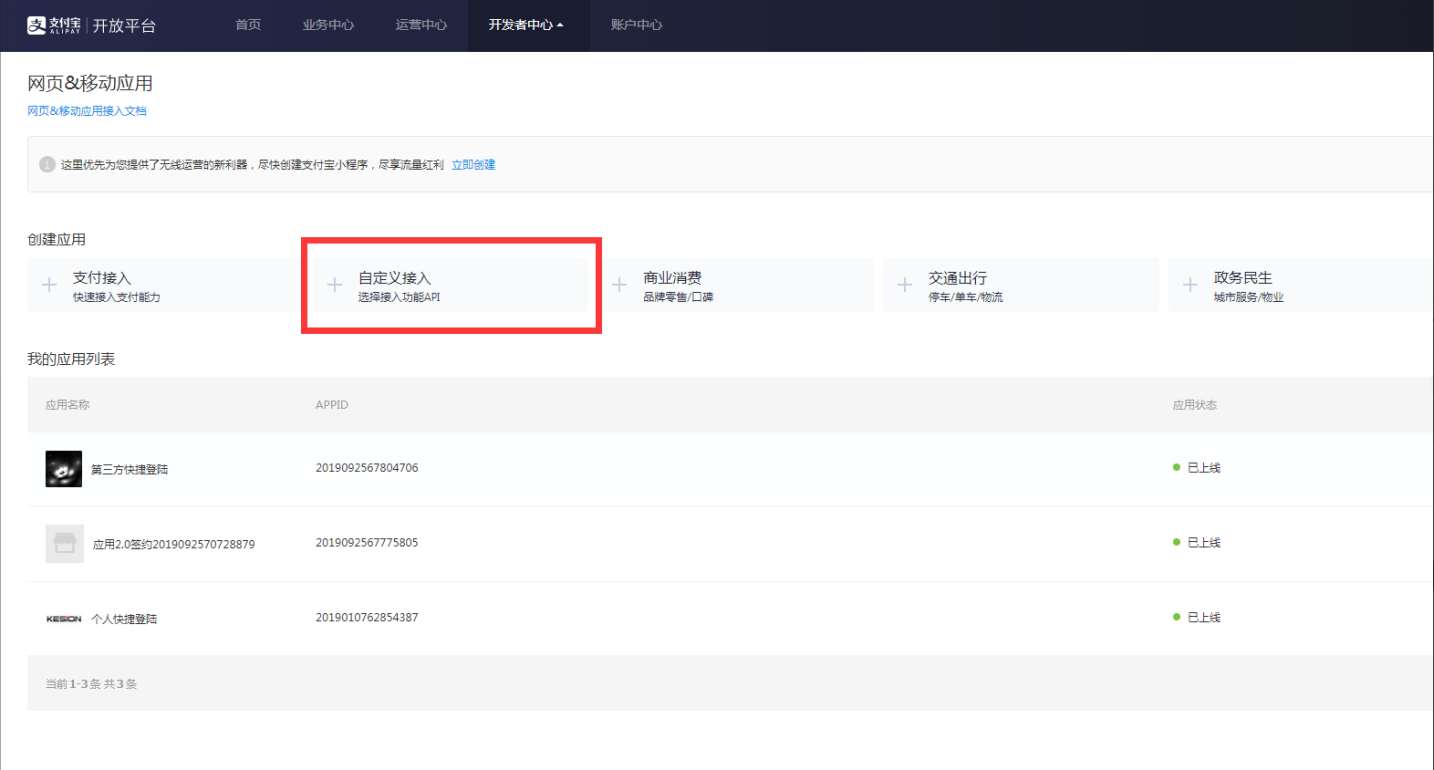
Task: Open the 第三方快捷登陆 app thumbnail
Action: [x=64, y=468]
